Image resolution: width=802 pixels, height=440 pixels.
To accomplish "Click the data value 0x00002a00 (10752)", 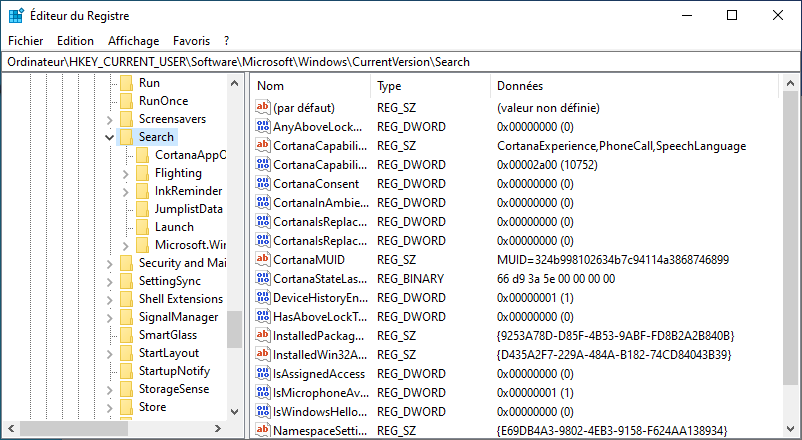I will click(x=547, y=165).
